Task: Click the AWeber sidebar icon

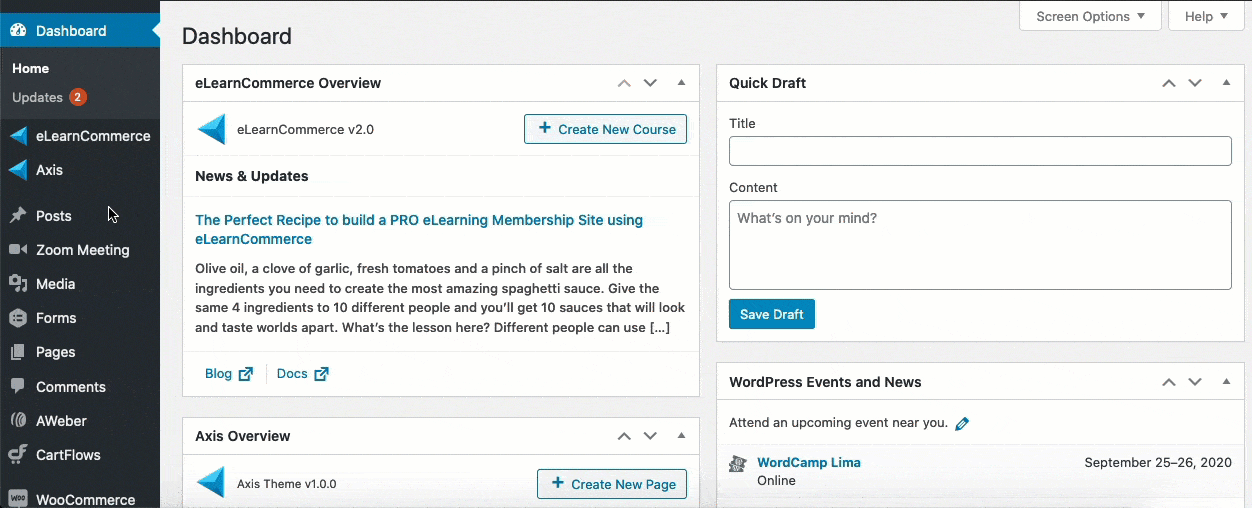Action: [18, 421]
